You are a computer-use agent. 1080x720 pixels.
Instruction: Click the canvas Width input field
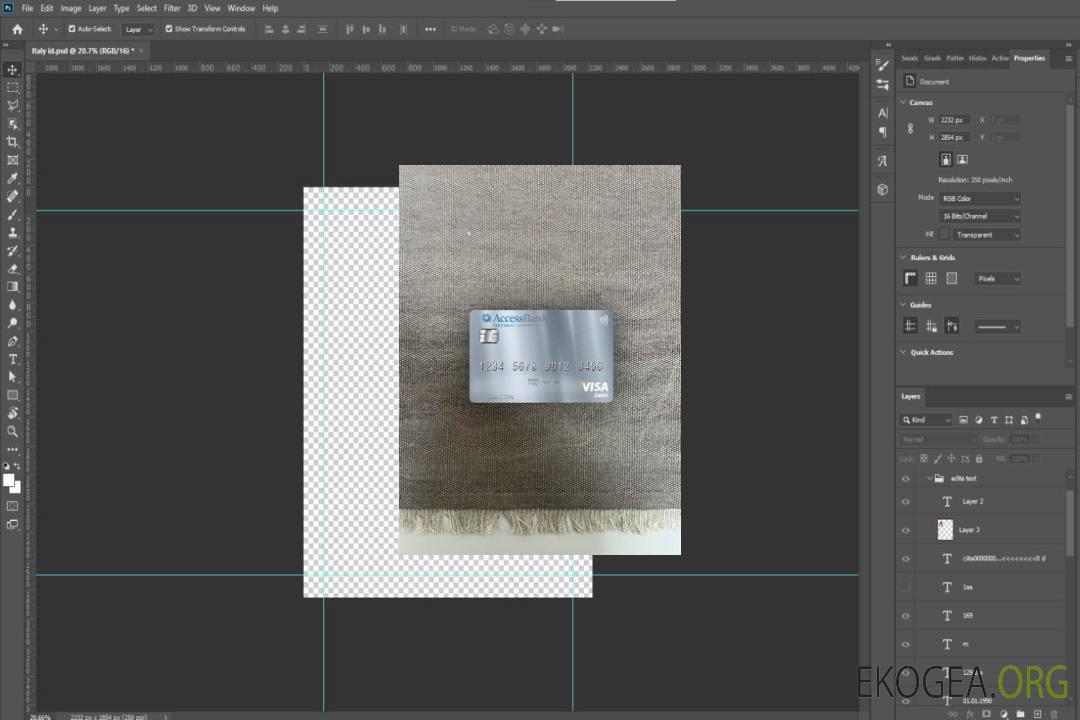954,120
